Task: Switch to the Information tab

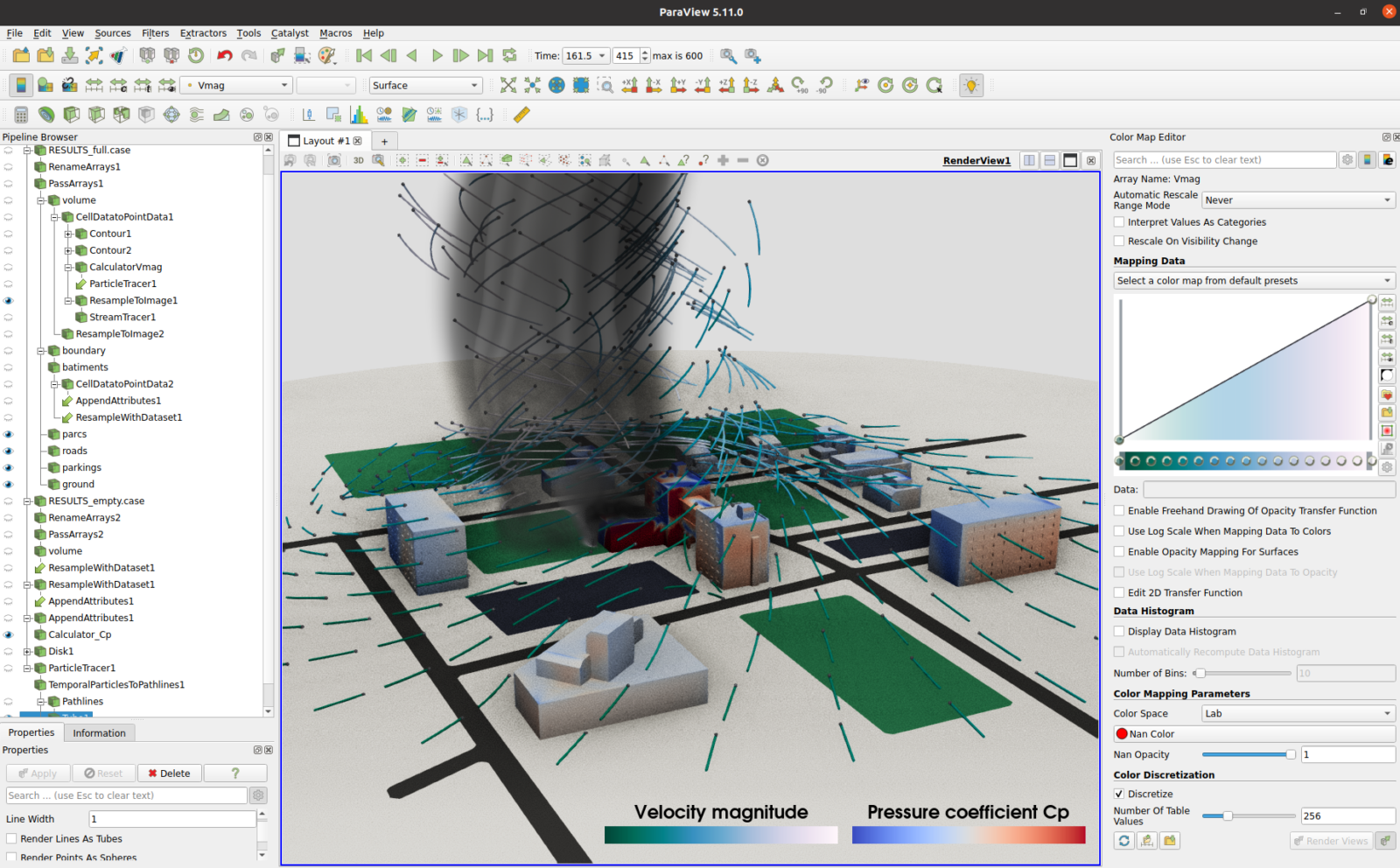Action: click(99, 732)
